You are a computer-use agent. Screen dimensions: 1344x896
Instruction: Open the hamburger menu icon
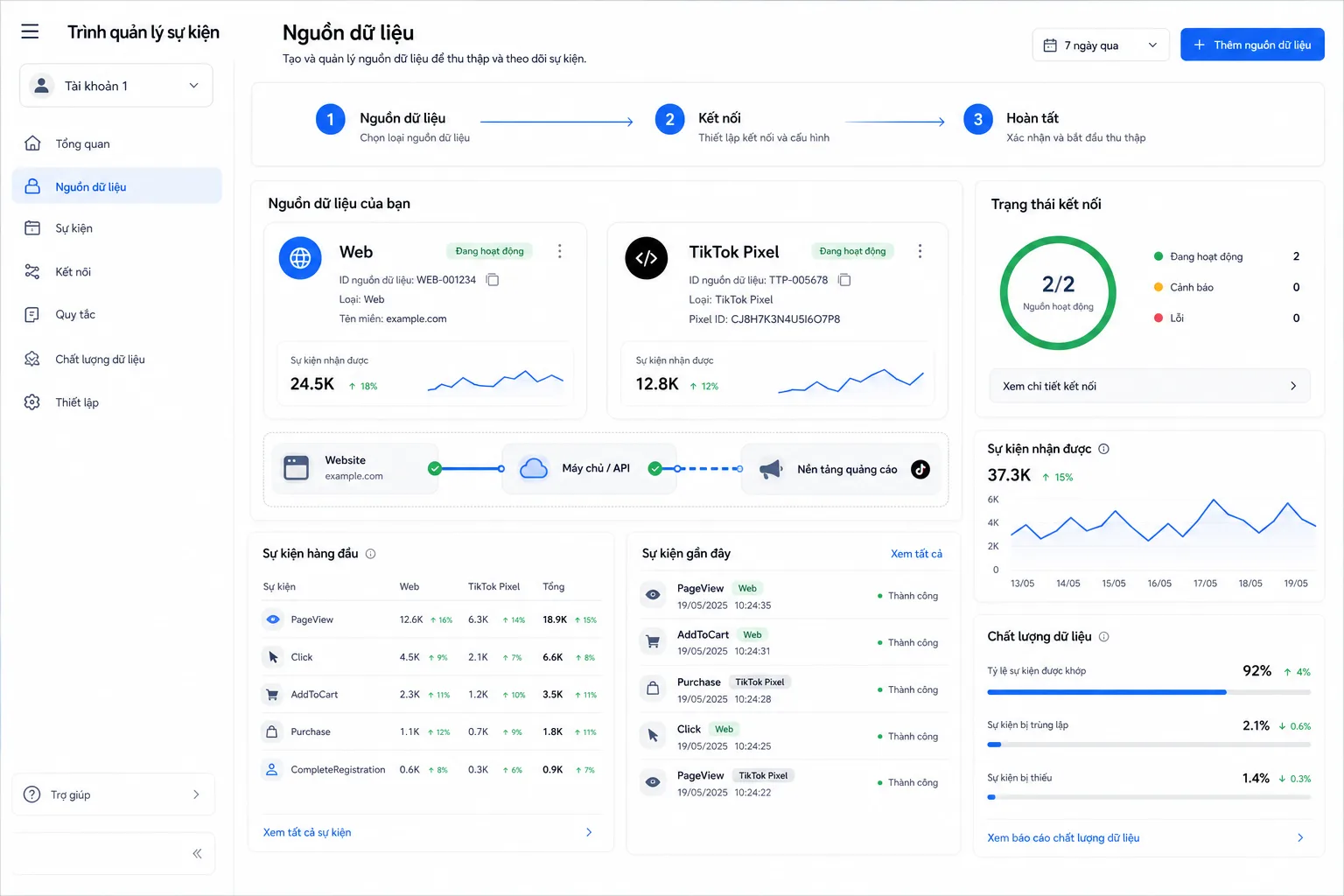pos(30,31)
